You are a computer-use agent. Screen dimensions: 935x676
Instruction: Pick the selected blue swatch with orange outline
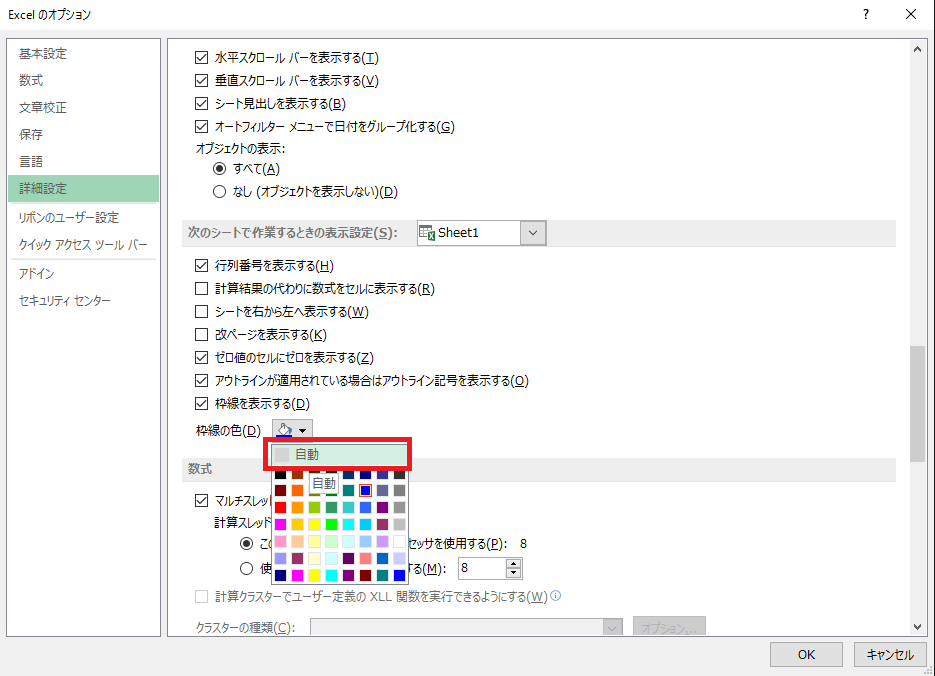(366, 491)
